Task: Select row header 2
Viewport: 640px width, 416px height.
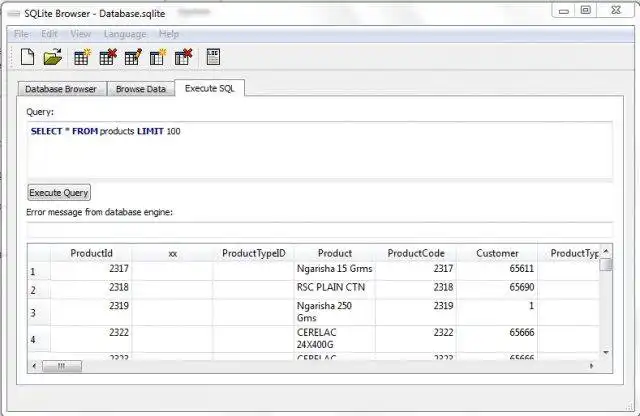Action: (39, 290)
